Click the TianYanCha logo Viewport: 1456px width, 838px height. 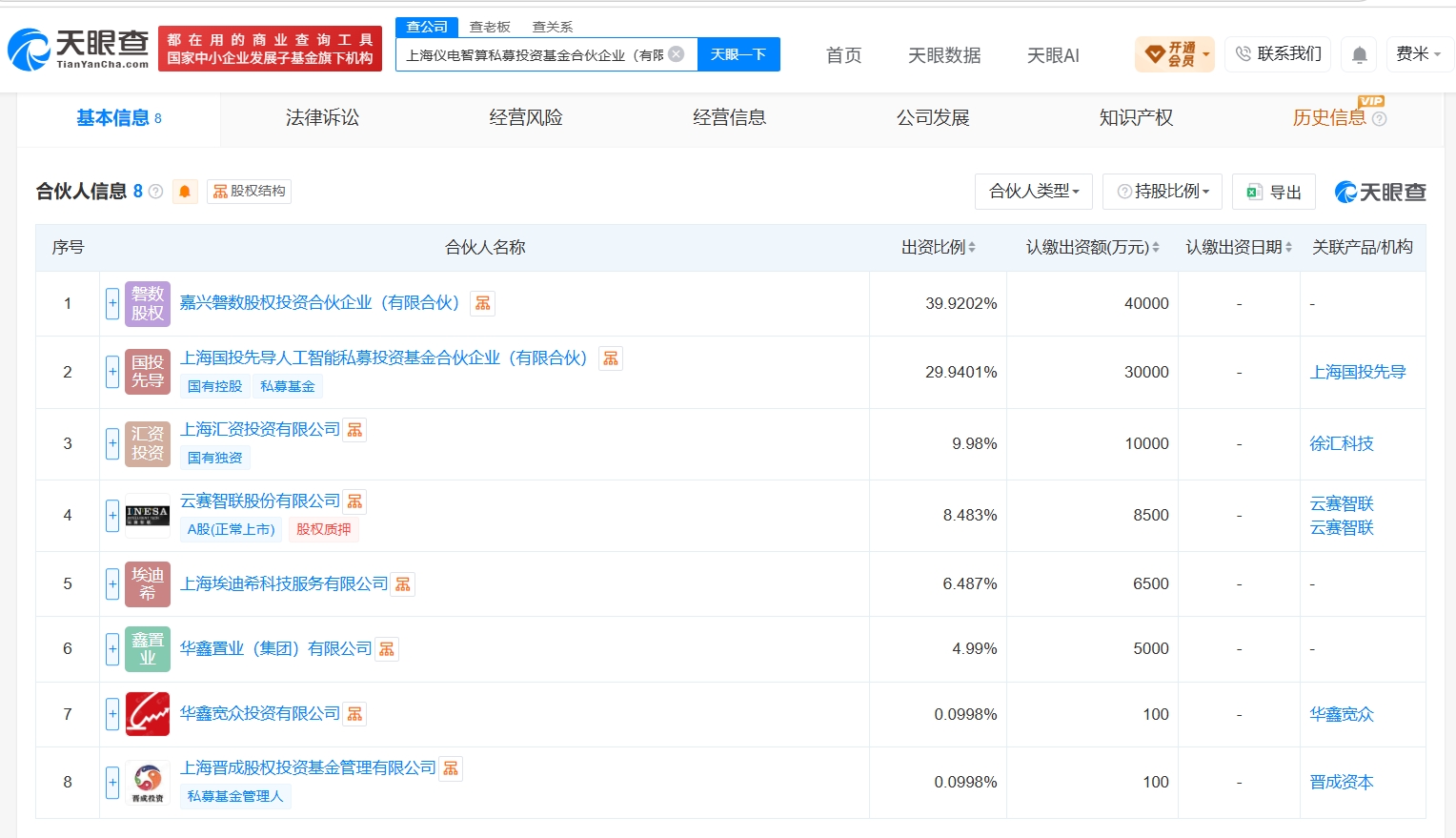pyautogui.click(x=78, y=49)
